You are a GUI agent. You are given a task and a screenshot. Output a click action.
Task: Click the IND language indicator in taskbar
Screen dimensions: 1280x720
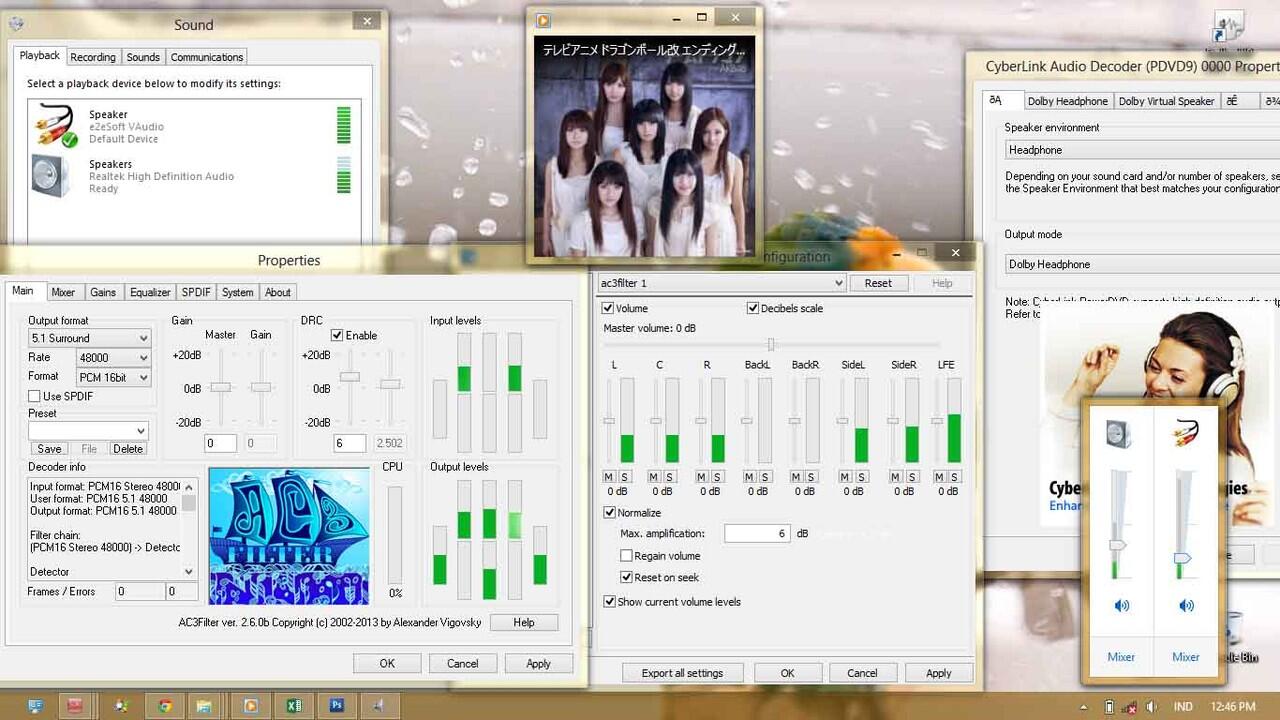(x=1183, y=707)
